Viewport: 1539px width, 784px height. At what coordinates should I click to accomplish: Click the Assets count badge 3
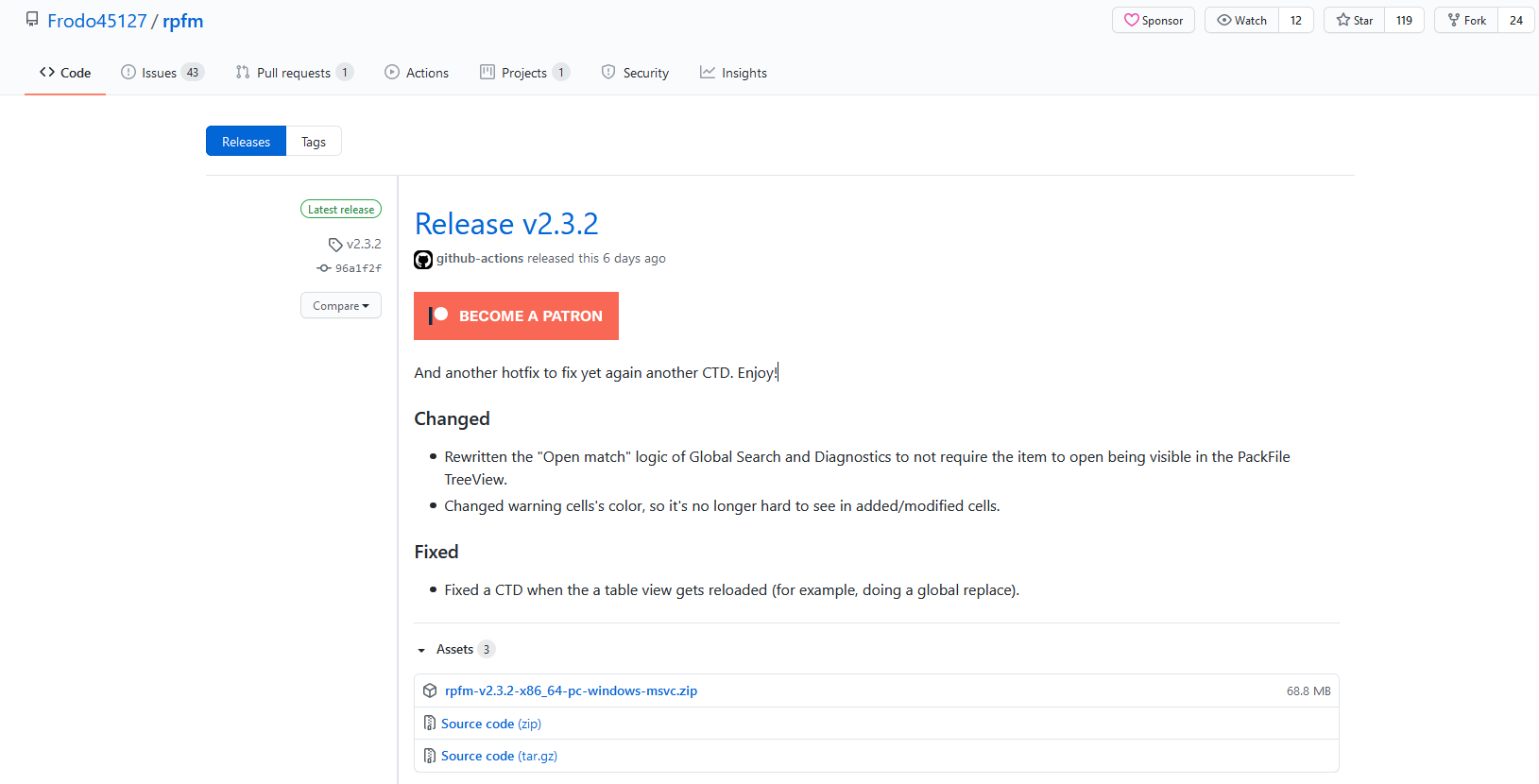coord(487,650)
